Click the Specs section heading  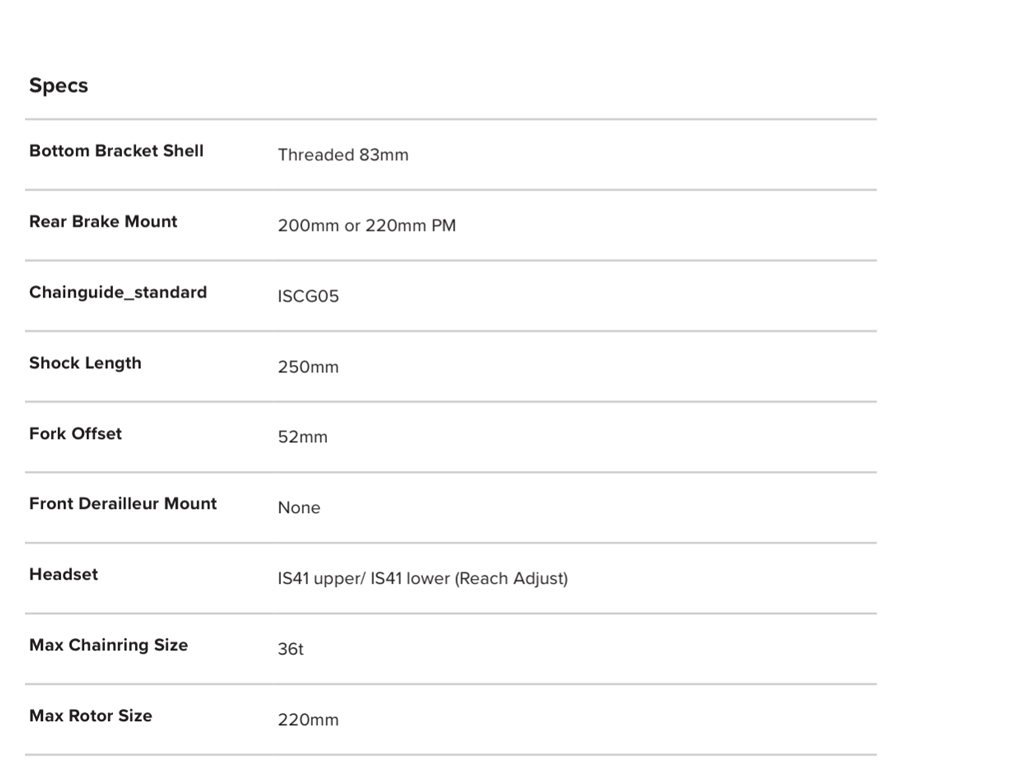pyautogui.click(x=58, y=85)
